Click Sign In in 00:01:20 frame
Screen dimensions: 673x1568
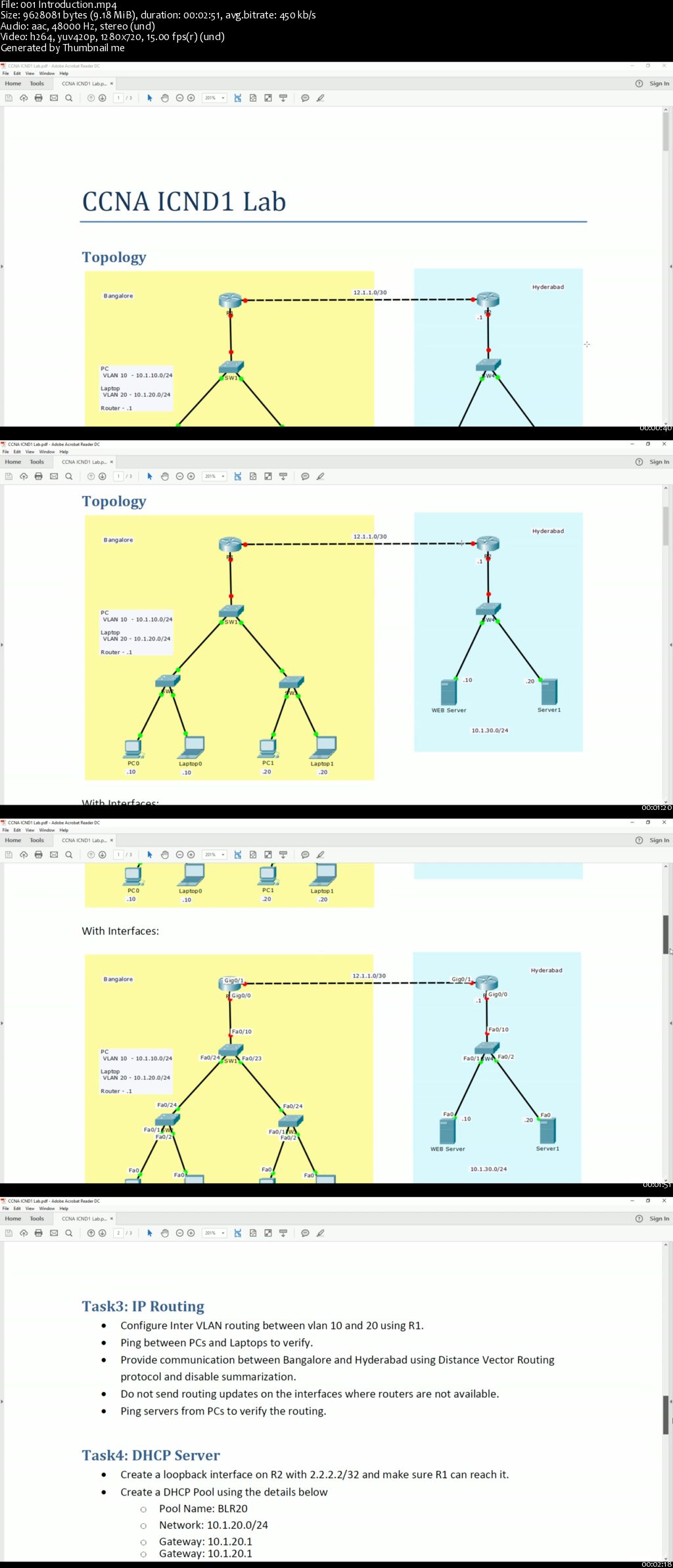coord(659,462)
